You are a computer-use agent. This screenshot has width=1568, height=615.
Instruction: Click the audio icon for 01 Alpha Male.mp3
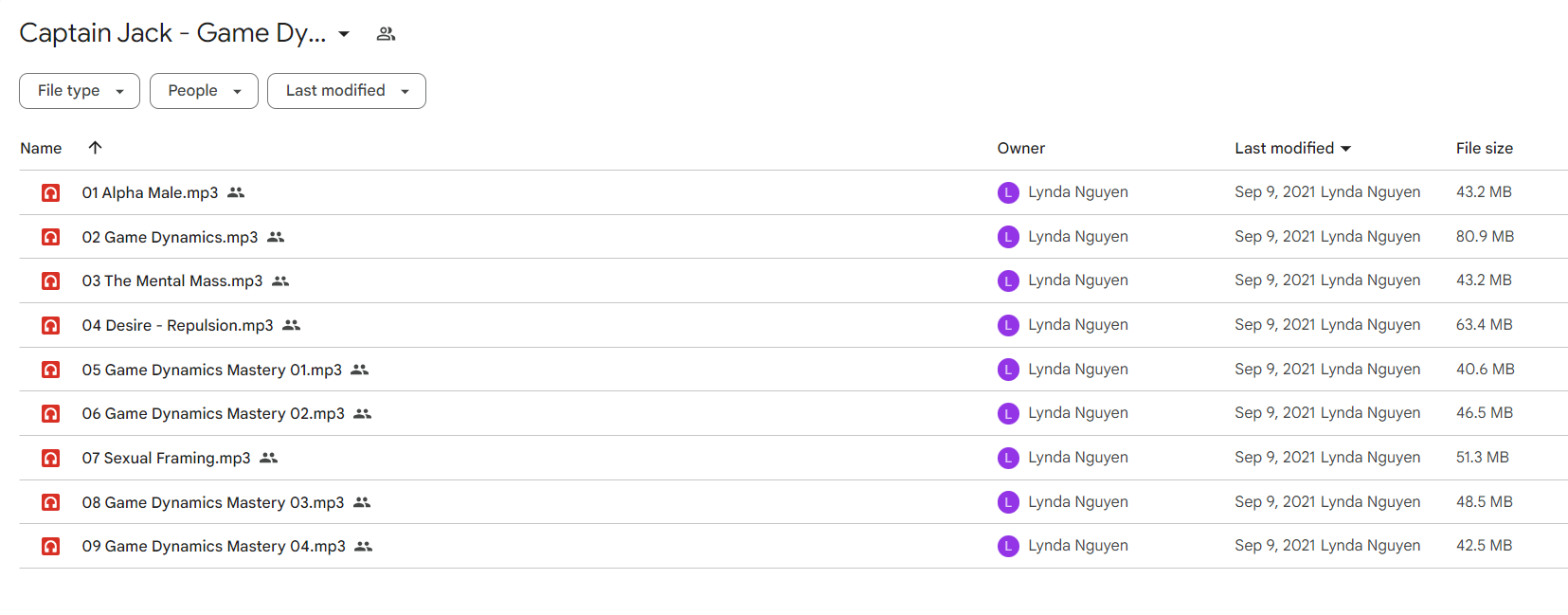[x=51, y=192]
